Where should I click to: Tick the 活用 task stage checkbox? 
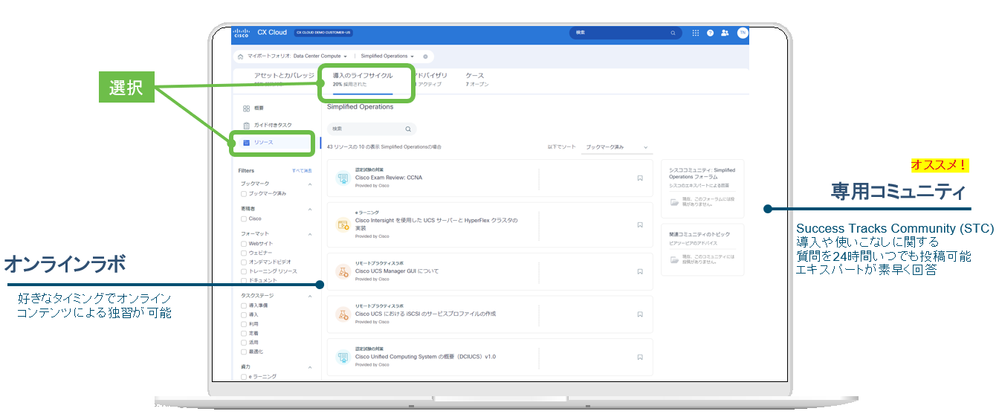click(x=243, y=343)
